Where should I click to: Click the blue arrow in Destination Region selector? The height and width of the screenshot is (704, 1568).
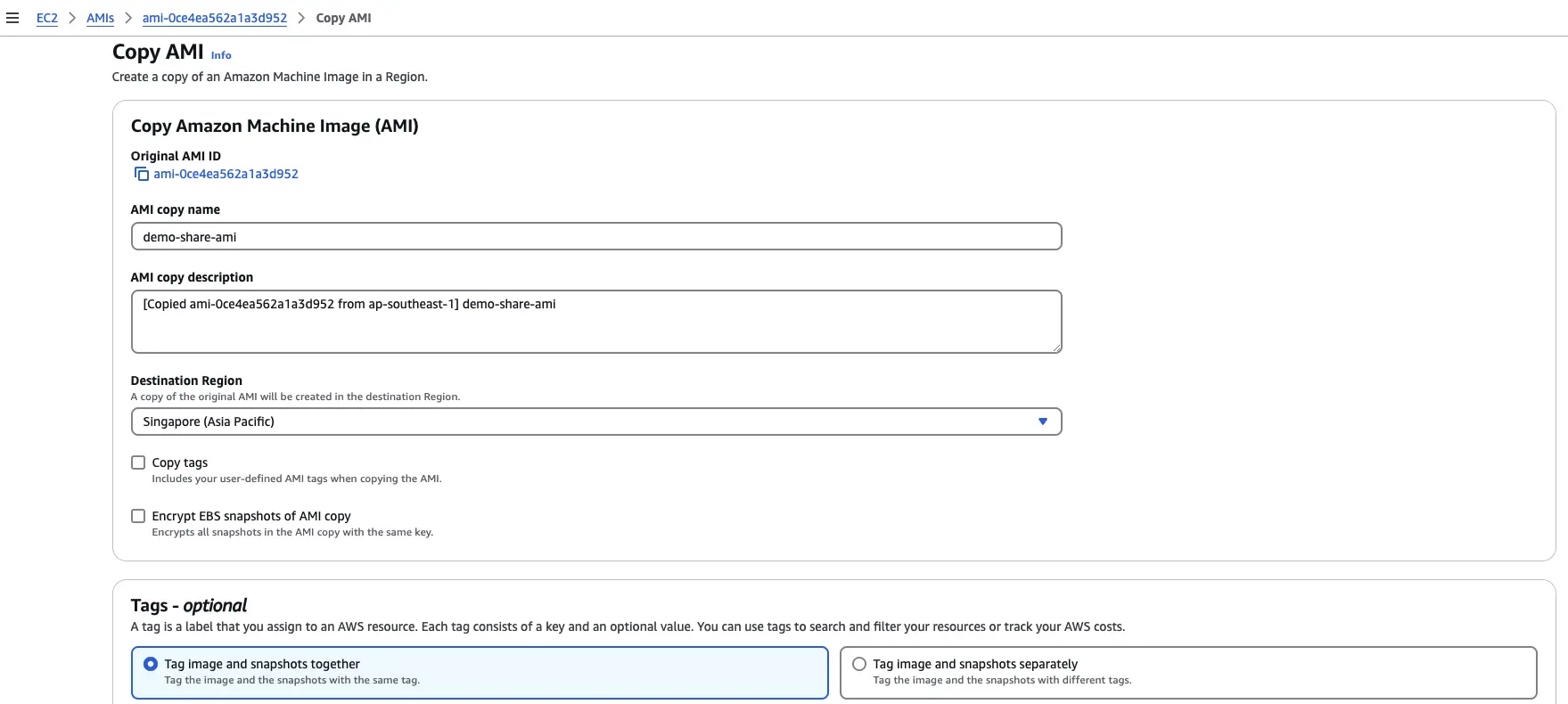(x=1042, y=422)
